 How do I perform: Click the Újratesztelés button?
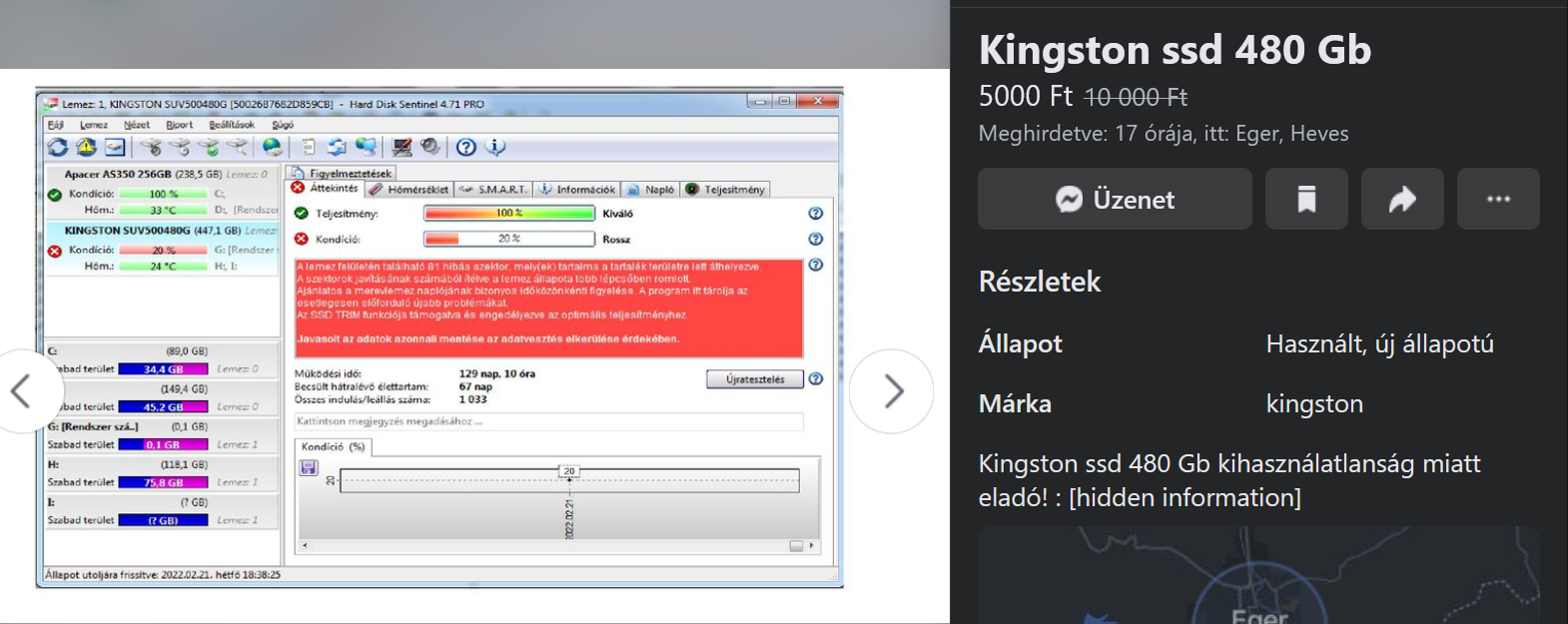point(755,379)
